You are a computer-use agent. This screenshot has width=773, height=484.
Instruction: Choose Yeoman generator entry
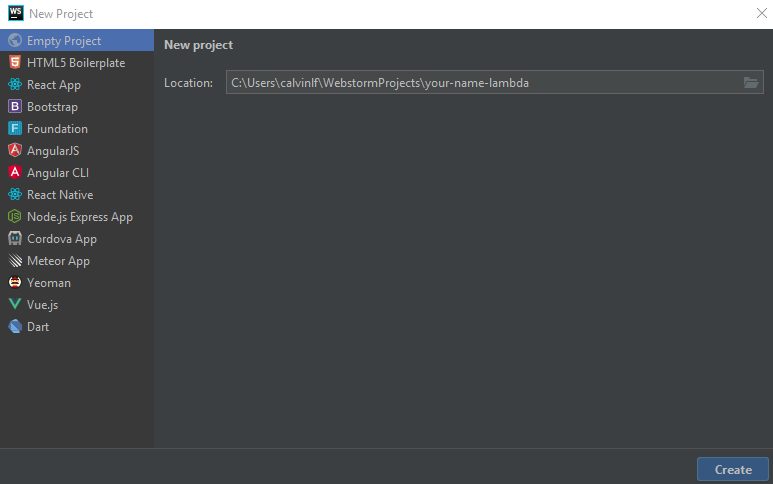(x=77, y=282)
